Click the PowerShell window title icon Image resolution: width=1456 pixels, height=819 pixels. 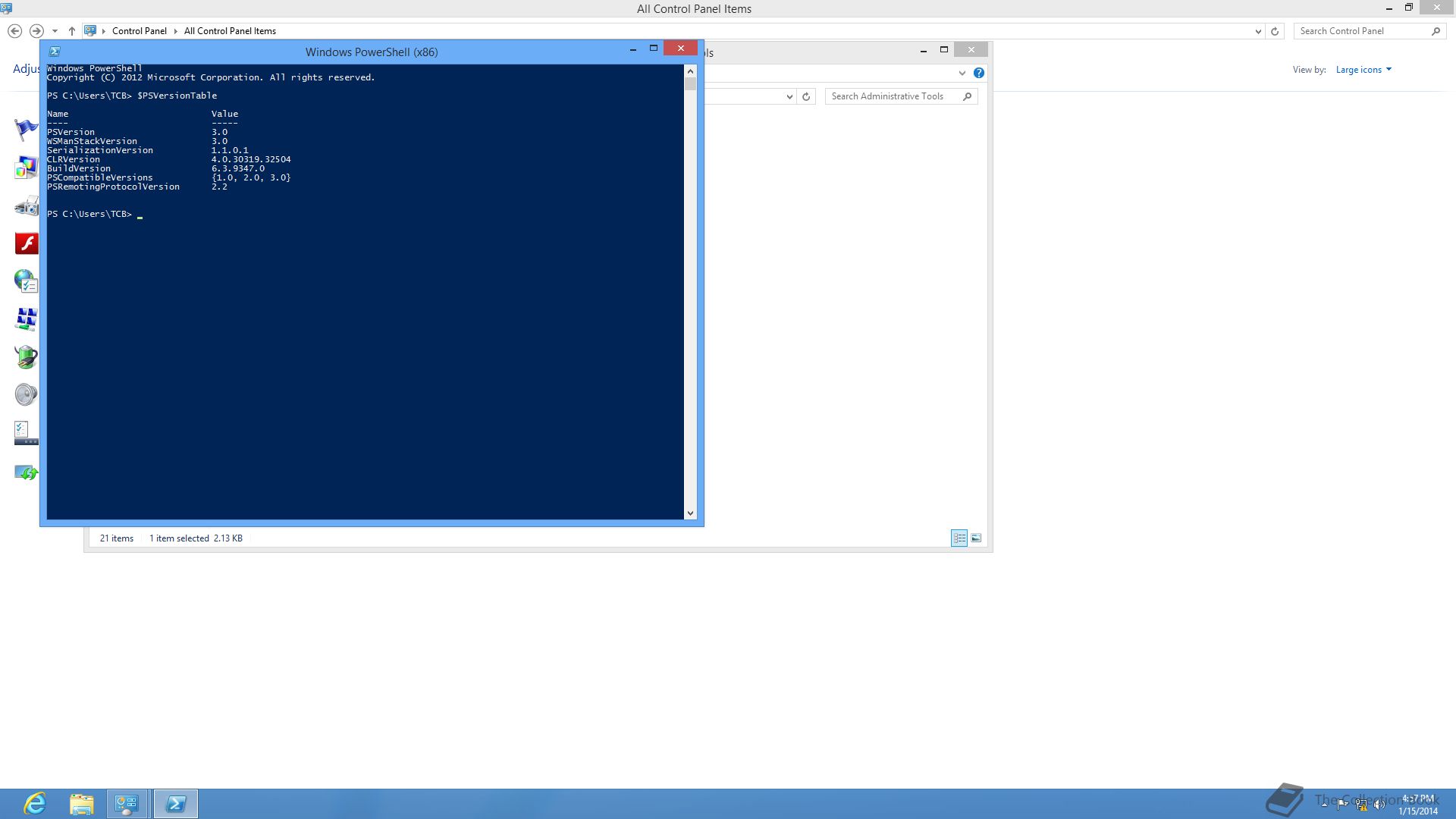(x=55, y=52)
